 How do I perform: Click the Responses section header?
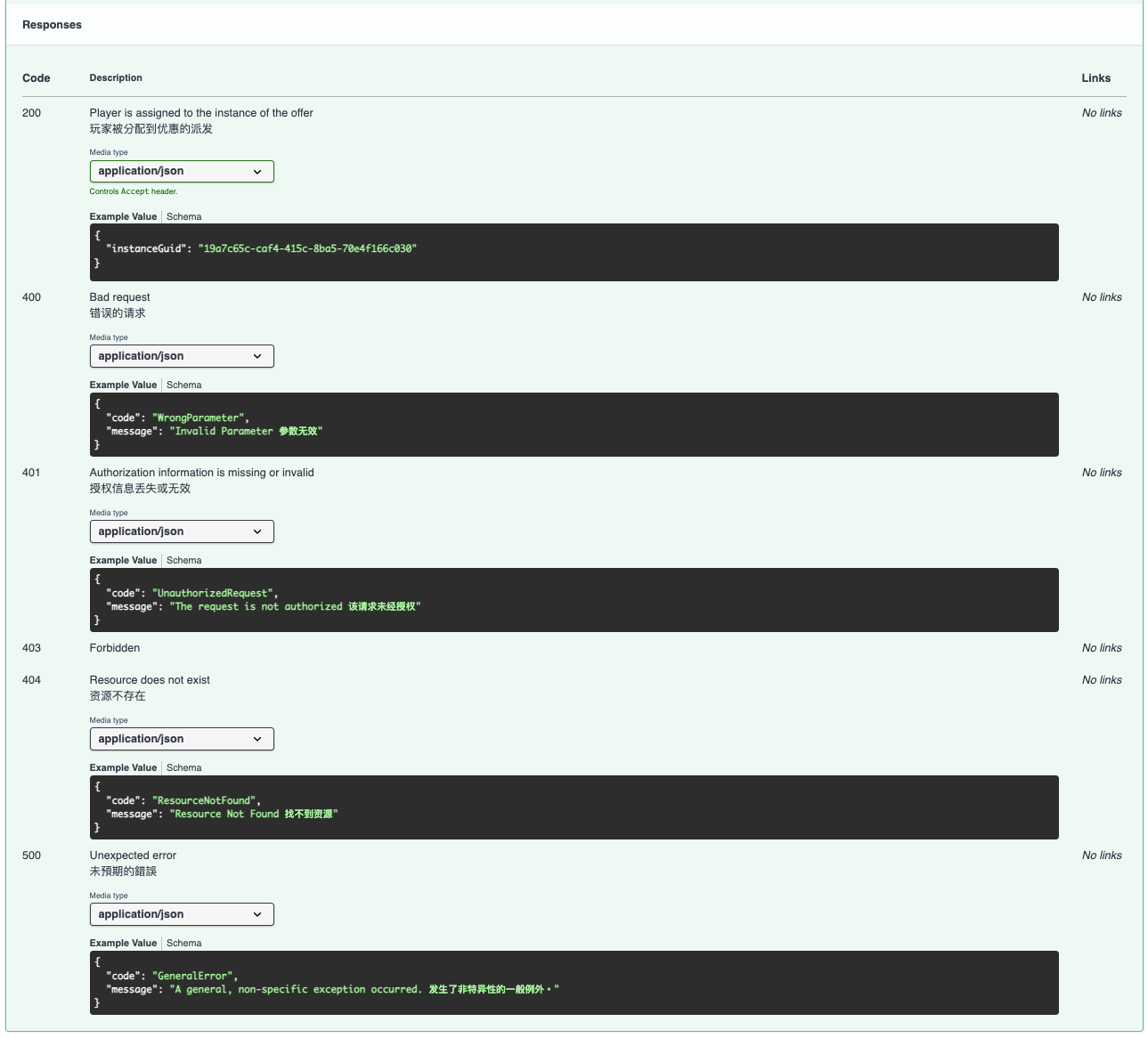point(52,25)
